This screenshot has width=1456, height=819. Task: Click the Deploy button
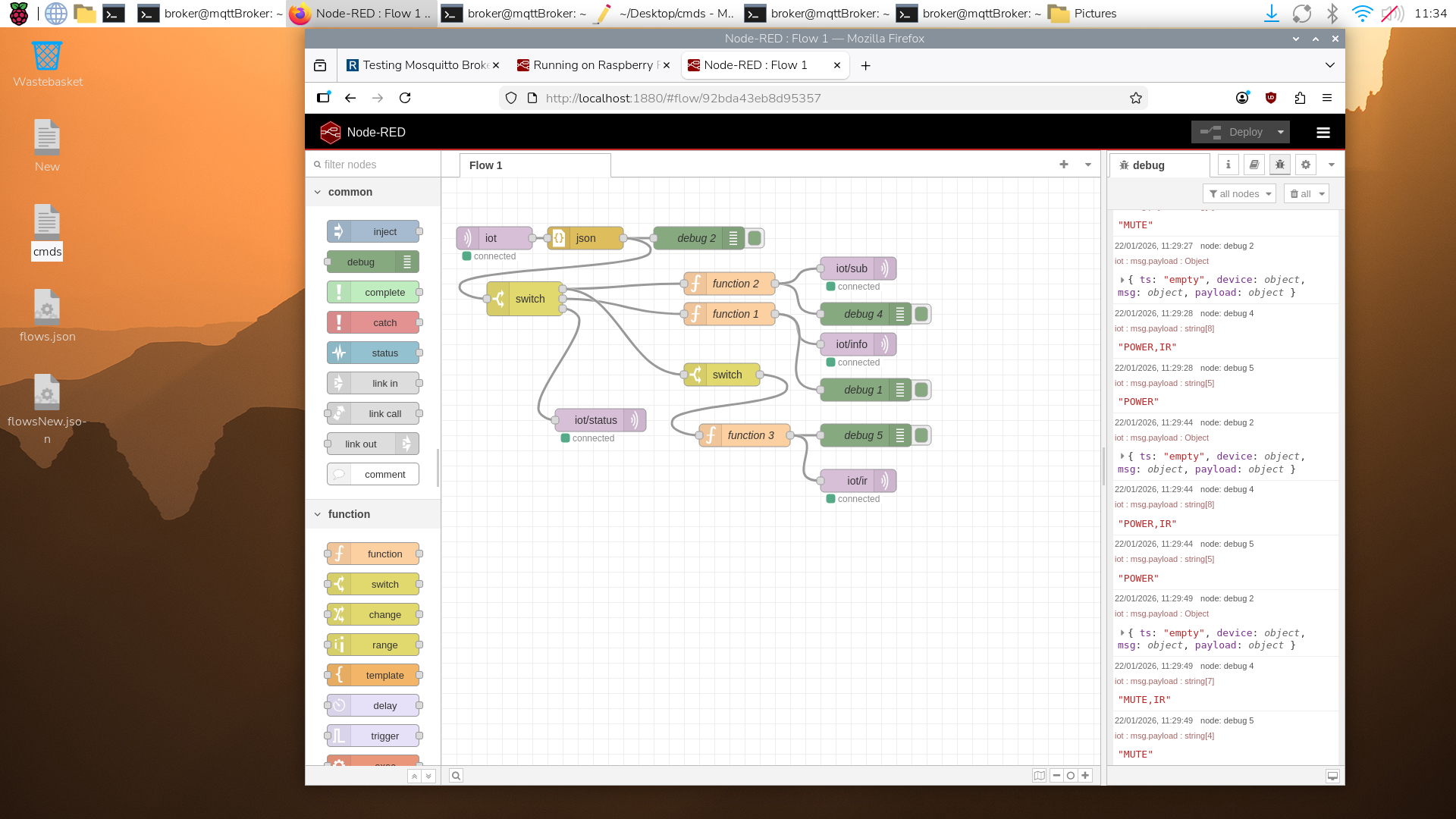pos(1232,133)
